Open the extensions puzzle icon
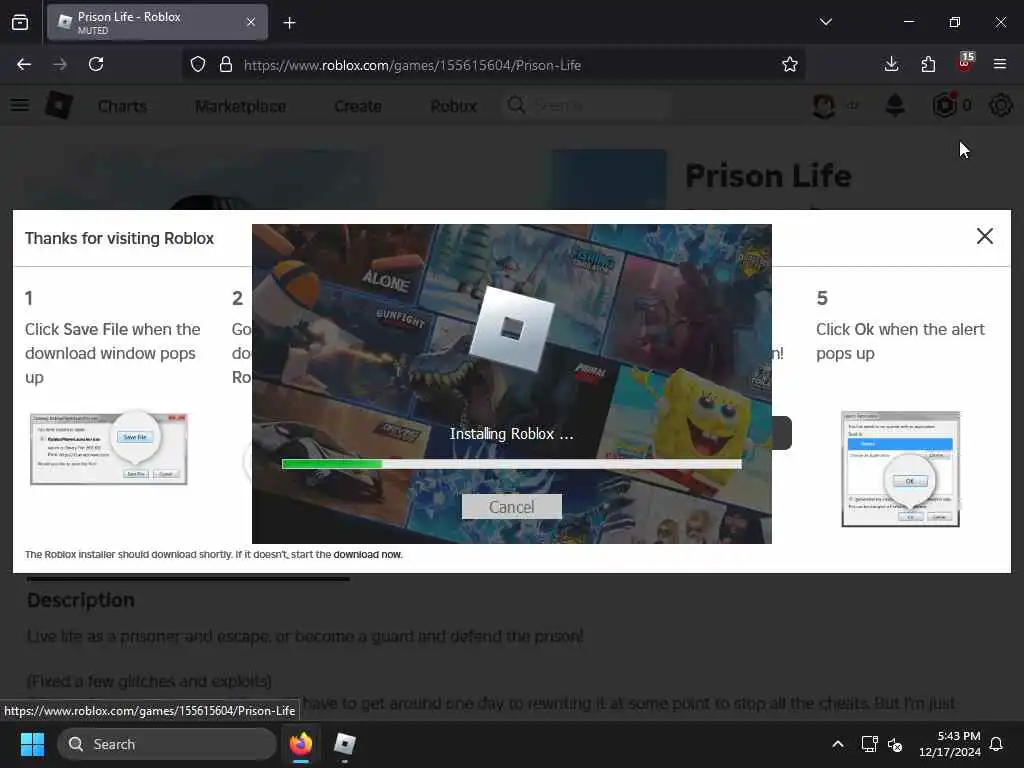 coord(928,64)
